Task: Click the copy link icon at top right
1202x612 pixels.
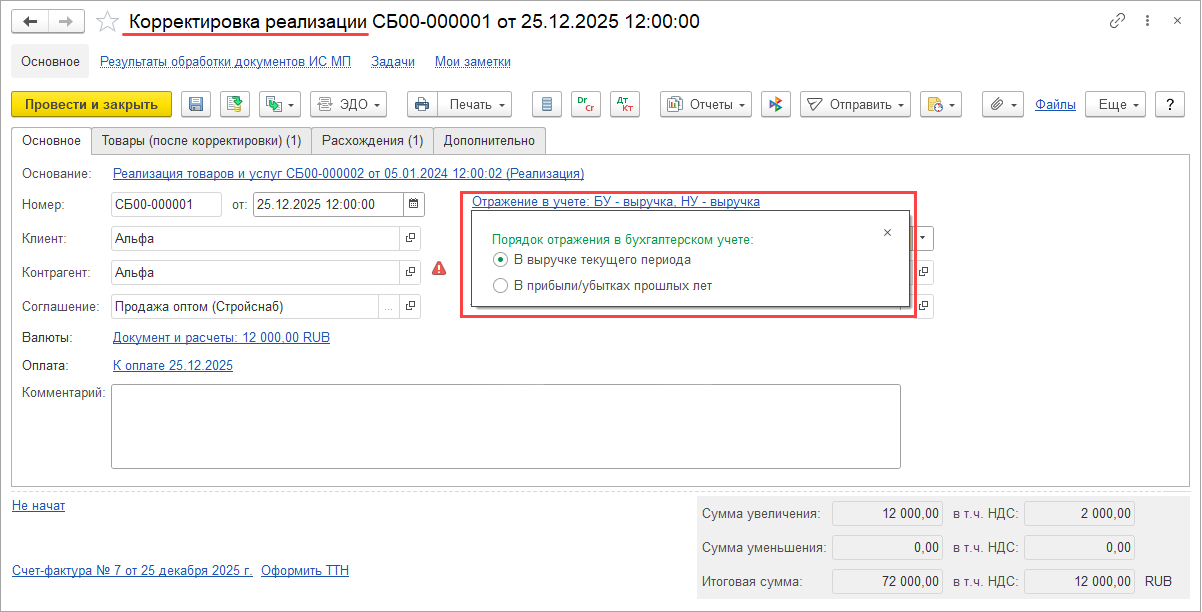Action: point(1117,21)
